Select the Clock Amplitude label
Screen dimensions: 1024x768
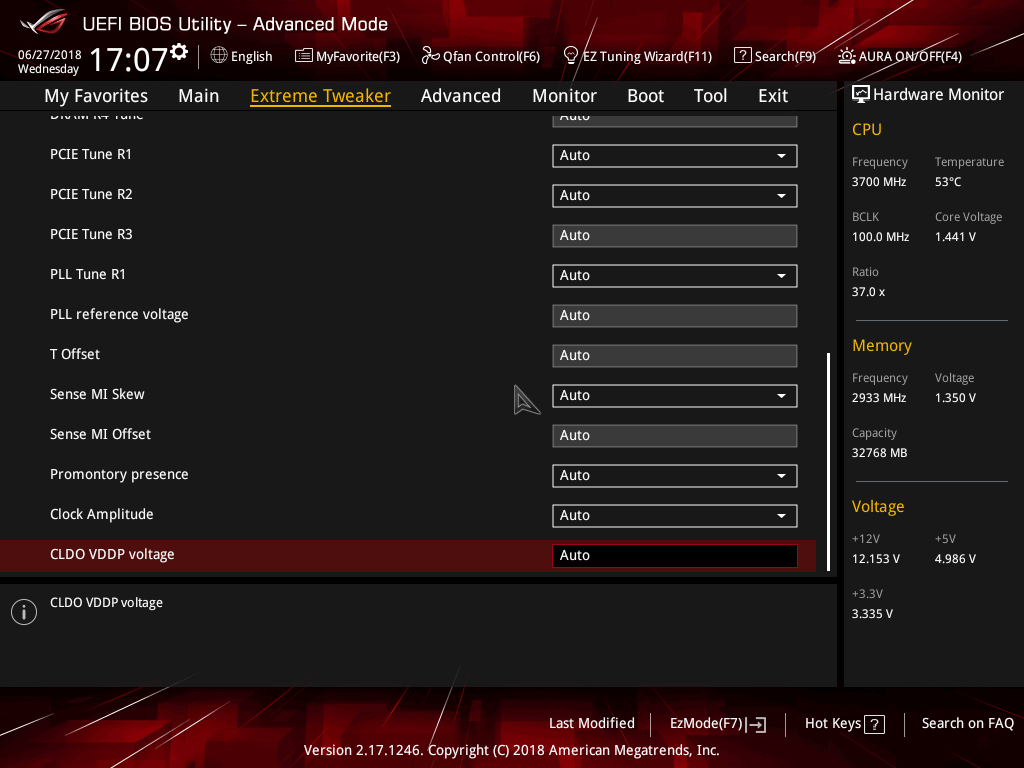pyautogui.click(x=101, y=514)
